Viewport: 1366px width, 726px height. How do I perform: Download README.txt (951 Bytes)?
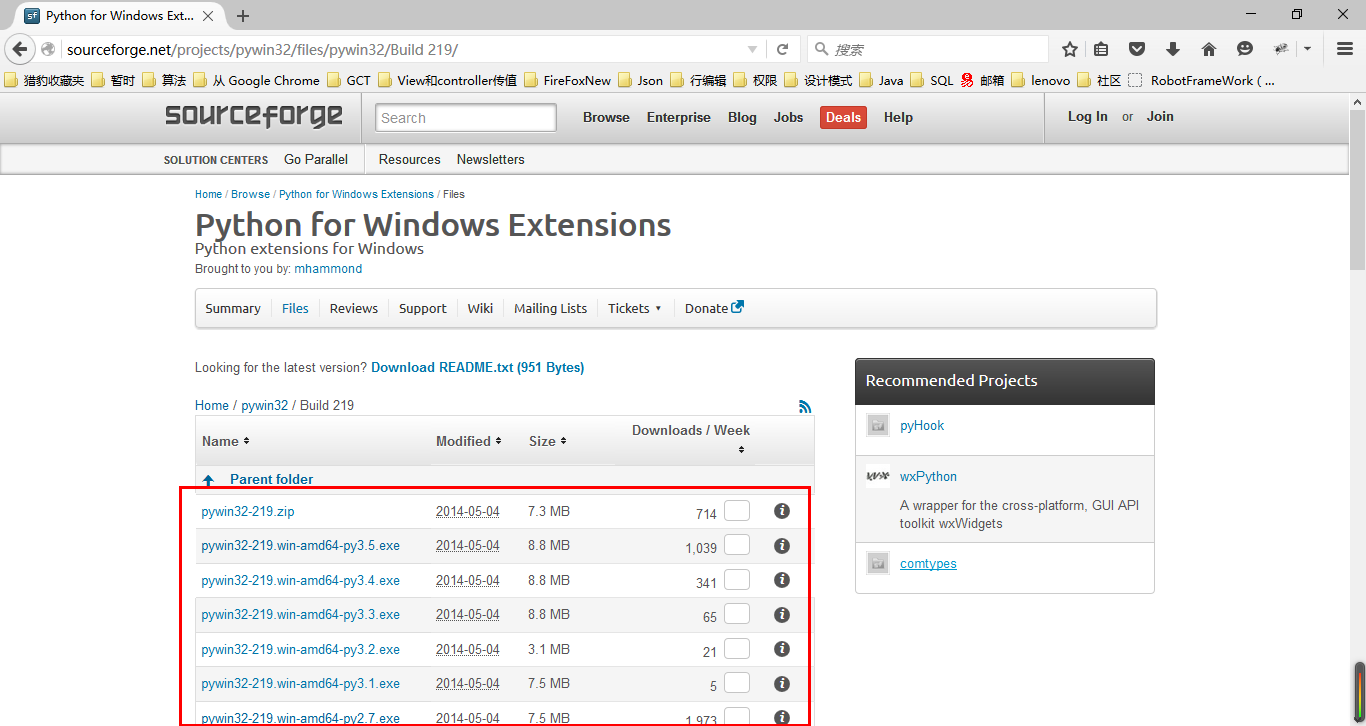pyautogui.click(x=477, y=367)
